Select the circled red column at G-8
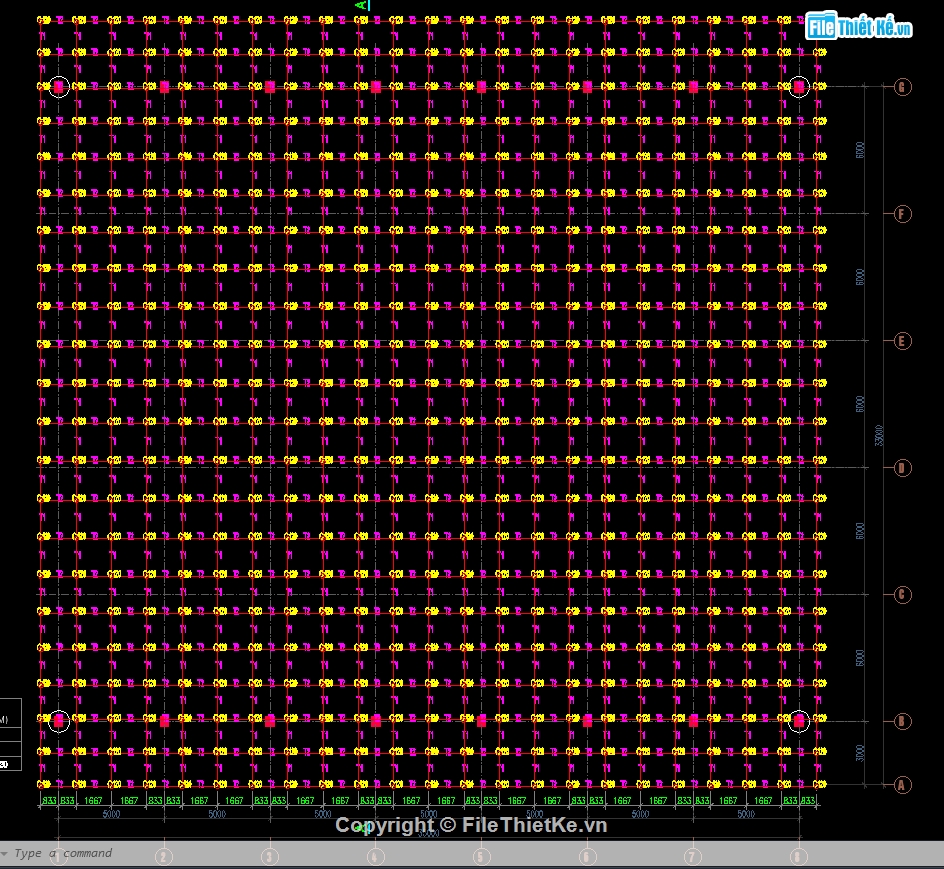This screenshot has width=944, height=869. click(799, 87)
